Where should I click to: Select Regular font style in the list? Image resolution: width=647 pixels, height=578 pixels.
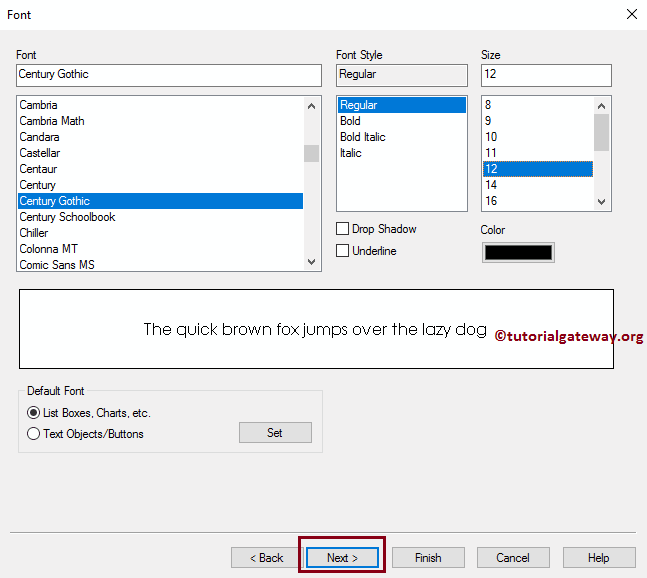tap(402, 105)
